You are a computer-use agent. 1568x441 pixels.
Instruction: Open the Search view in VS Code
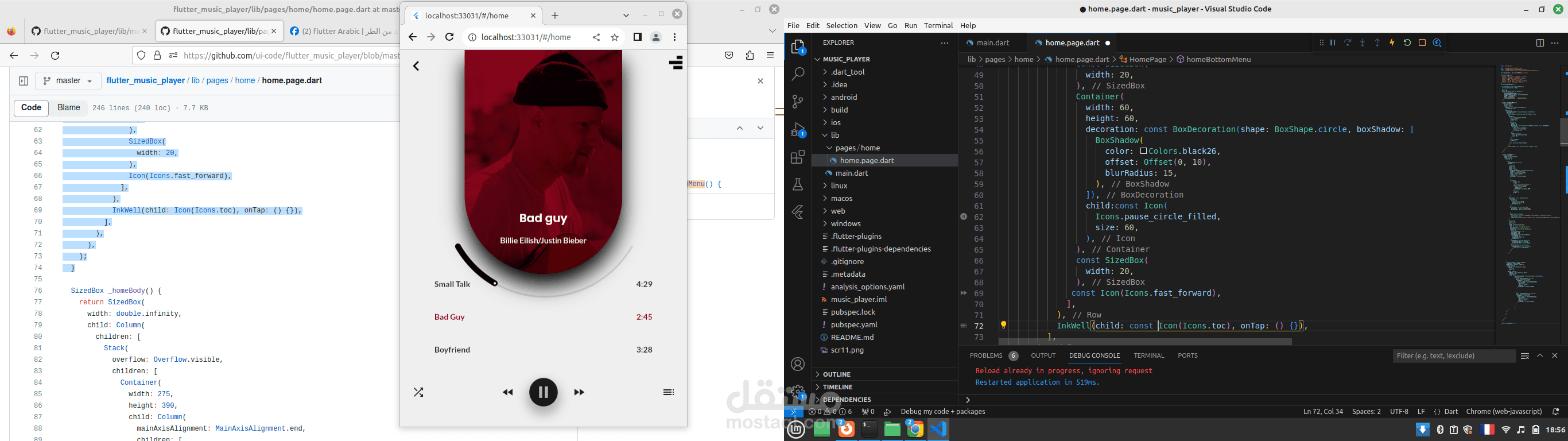pos(798,74)
